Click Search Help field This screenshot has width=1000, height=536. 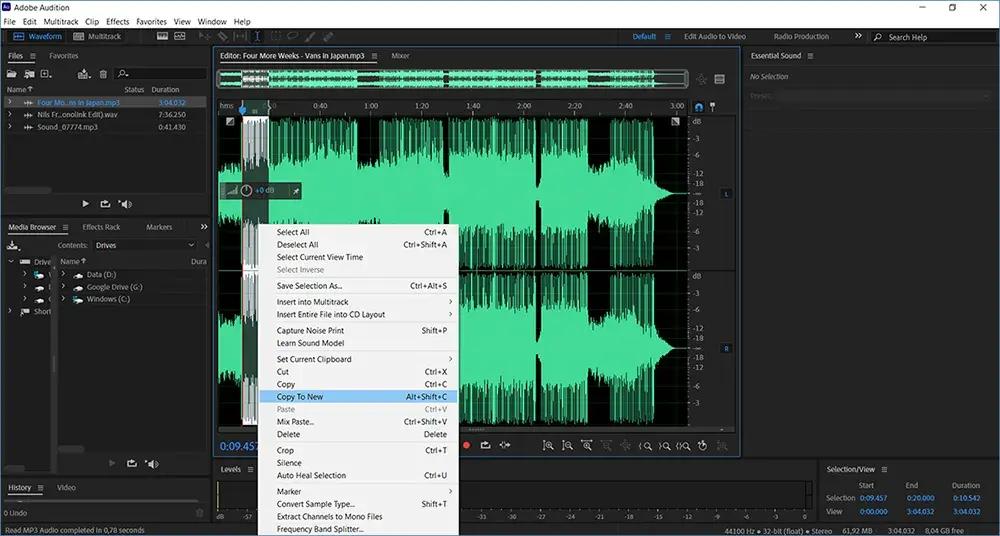(932, 37)
